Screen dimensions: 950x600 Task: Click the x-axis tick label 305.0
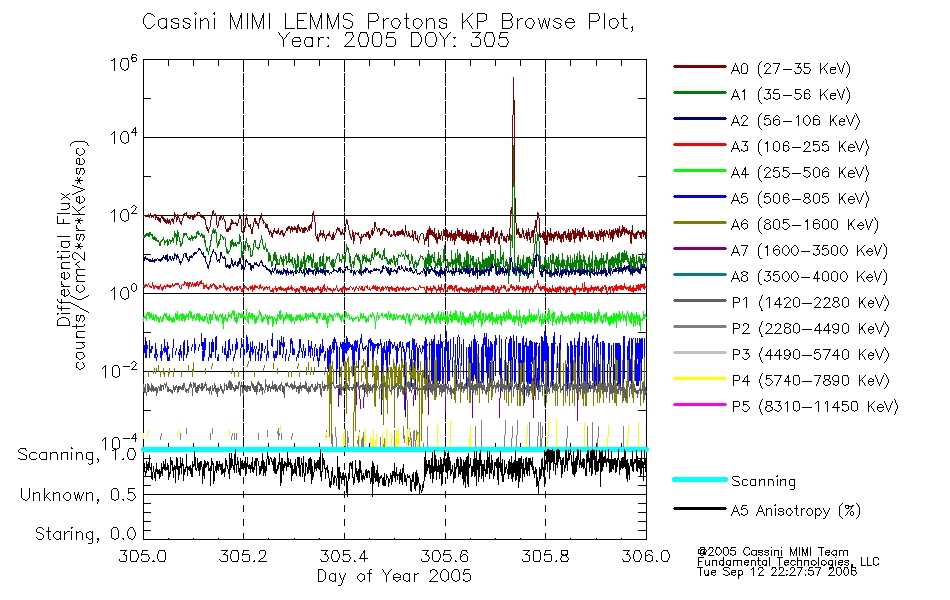point(143,556)
